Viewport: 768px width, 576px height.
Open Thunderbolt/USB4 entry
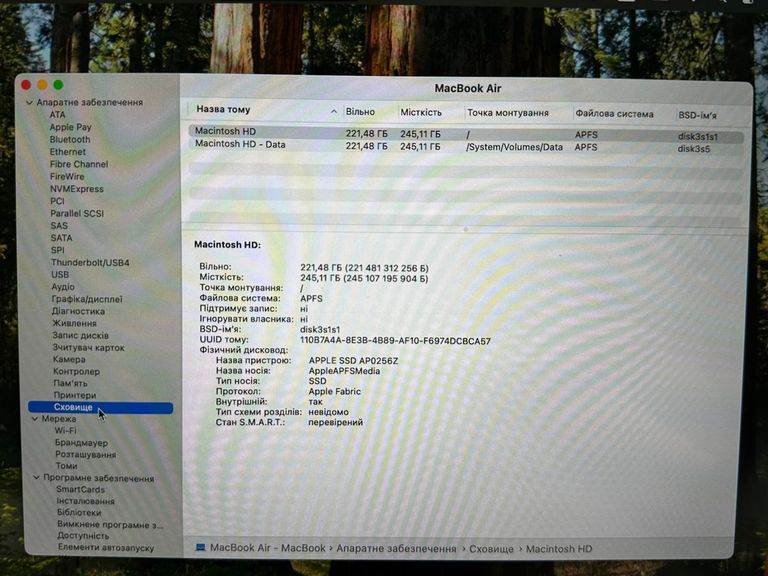(90, 263)
